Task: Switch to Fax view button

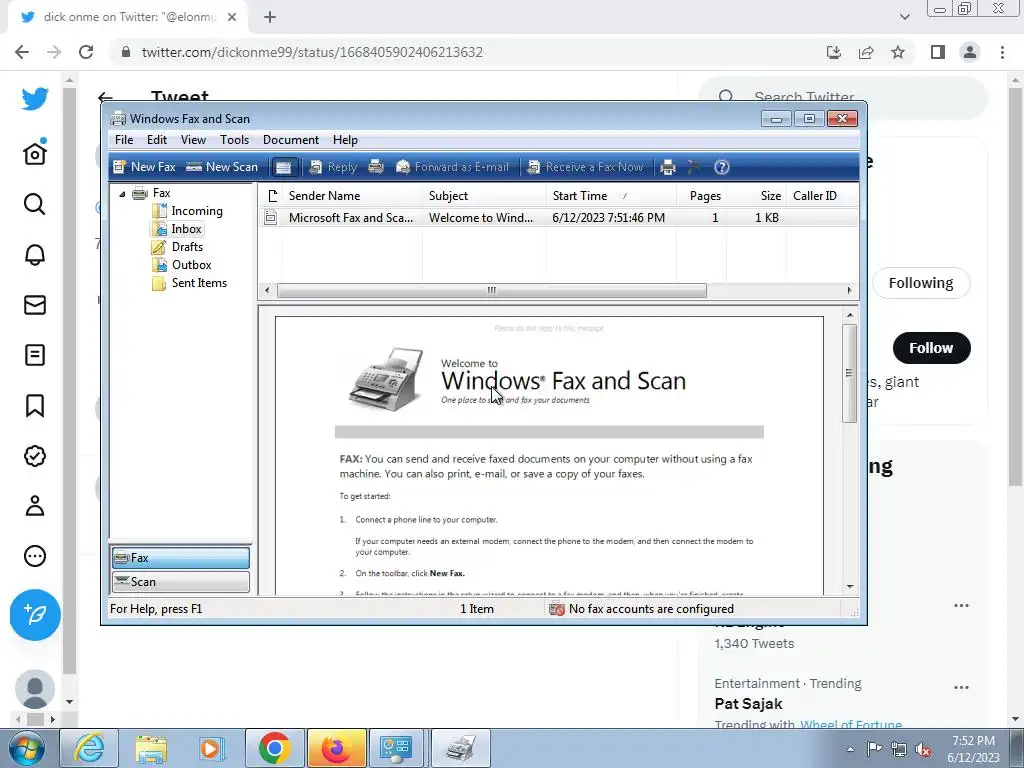Action: point(180,558)
